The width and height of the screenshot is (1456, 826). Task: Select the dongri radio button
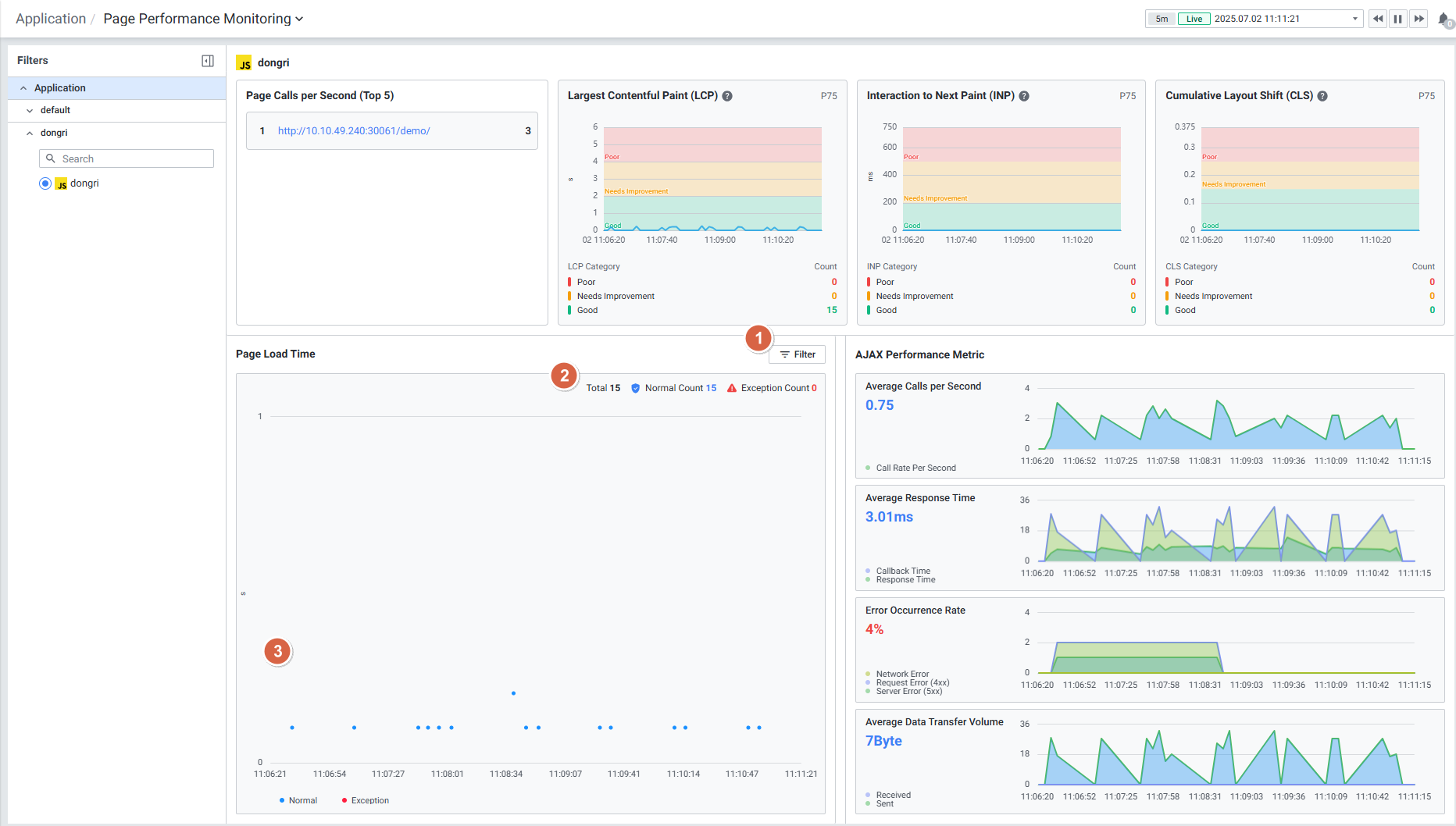45,183
